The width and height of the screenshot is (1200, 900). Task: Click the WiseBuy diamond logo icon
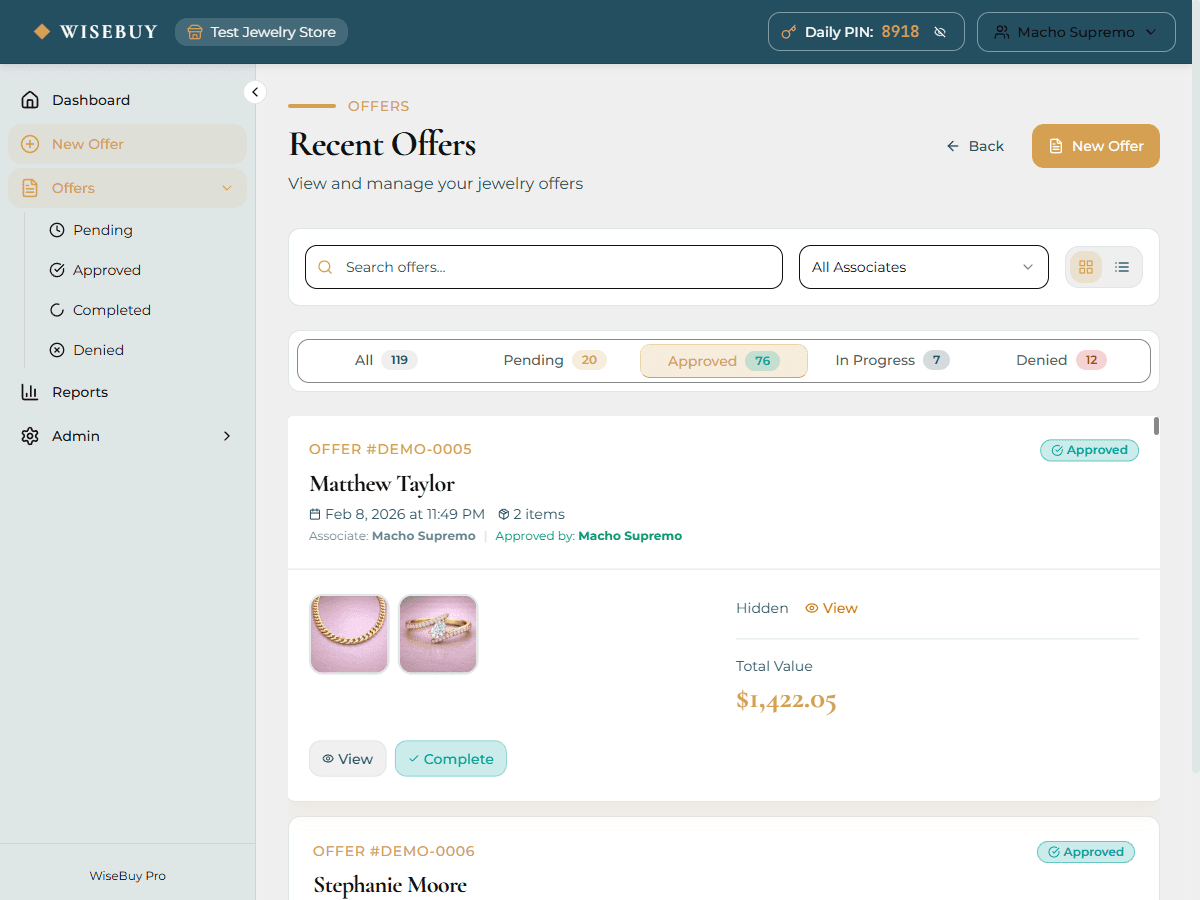(42, 32)
